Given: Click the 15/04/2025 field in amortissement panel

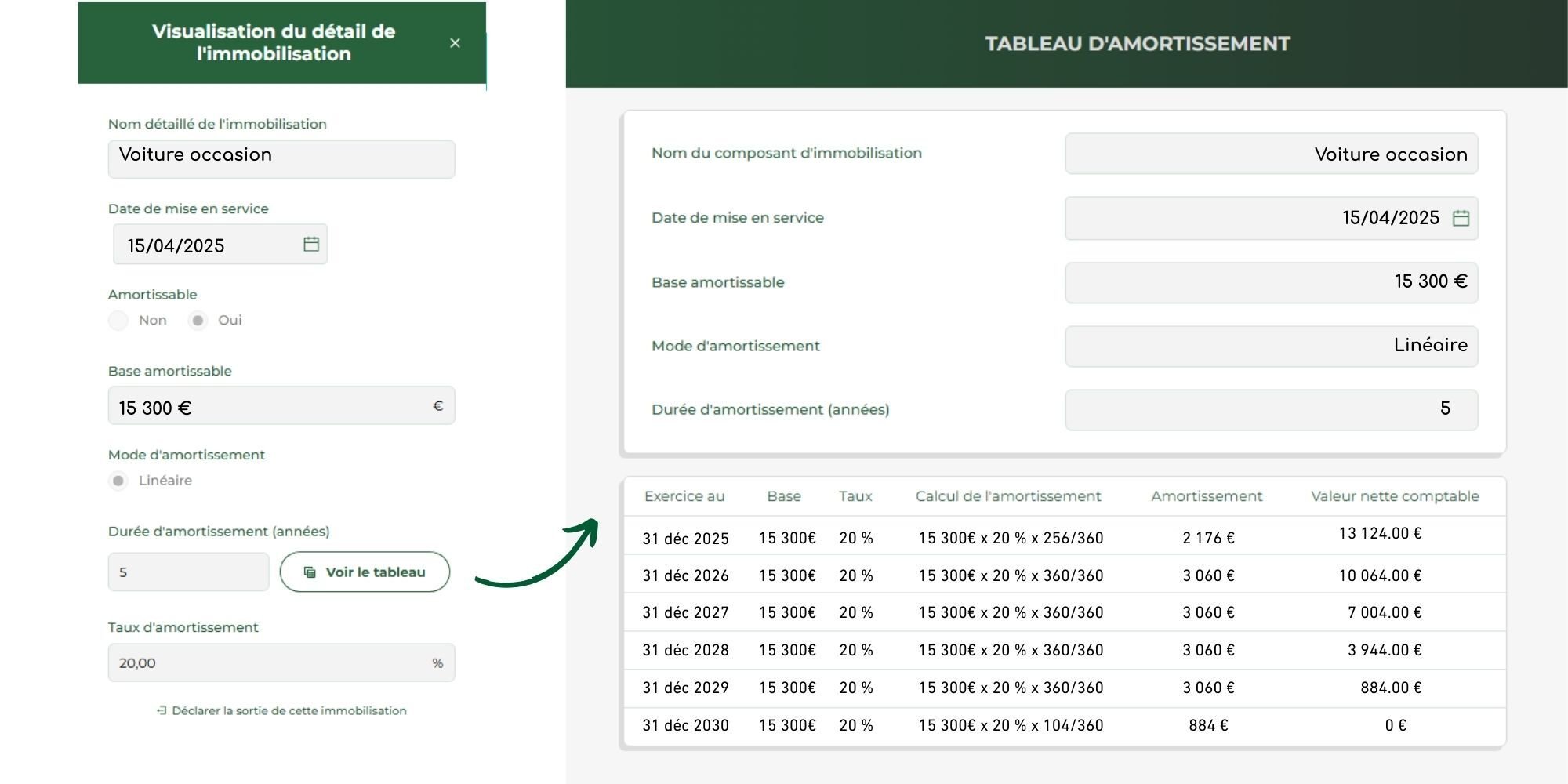Looking at the screenshot, I should [1272, 218].
